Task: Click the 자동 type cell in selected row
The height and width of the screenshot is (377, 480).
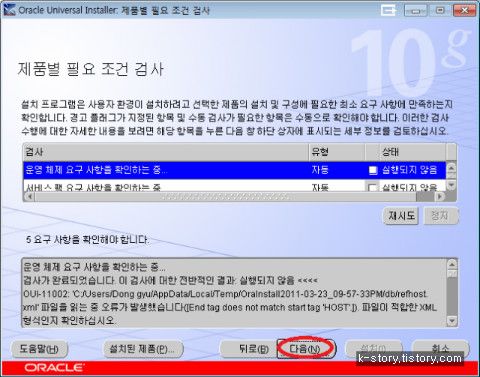Action: pyautogui.click(x=320, y=170)
